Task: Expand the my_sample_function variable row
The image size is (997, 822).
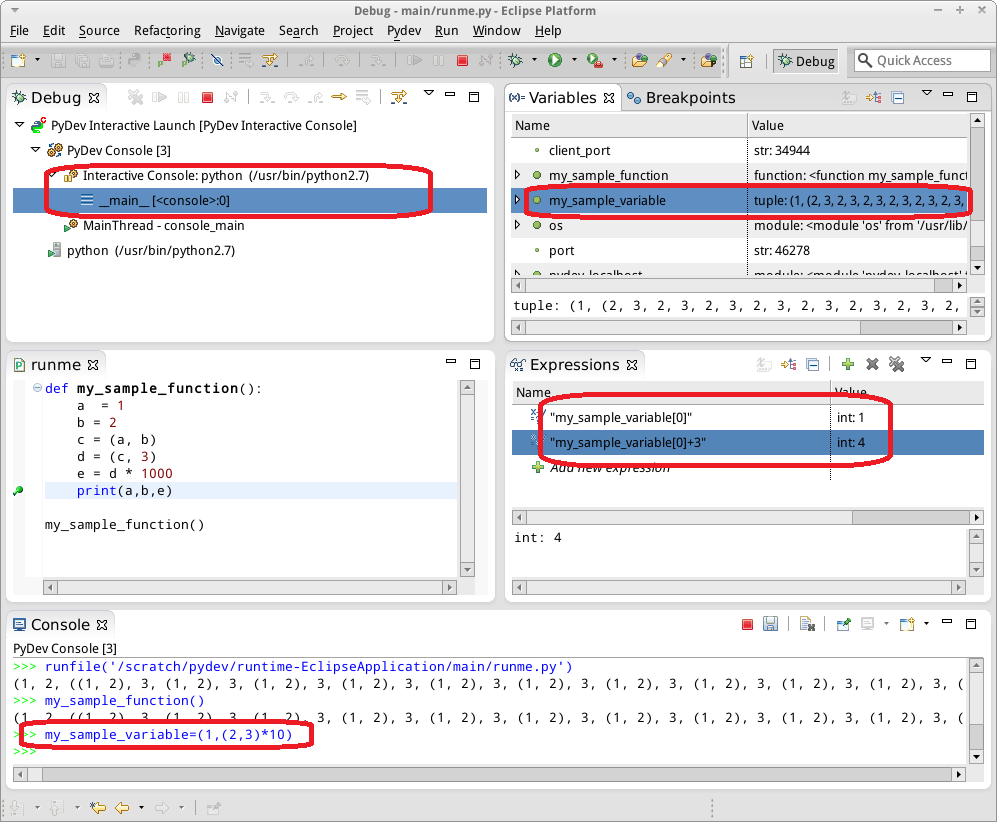Action: (x=517, y=175)
